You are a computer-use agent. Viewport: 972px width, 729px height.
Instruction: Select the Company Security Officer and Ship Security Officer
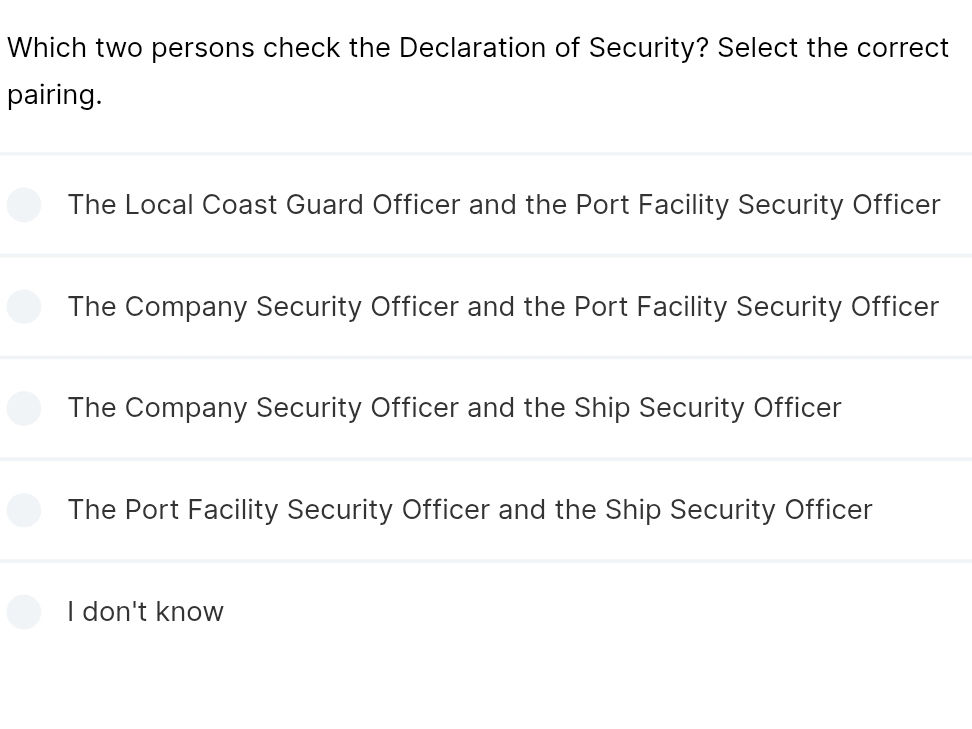click(454, 408)
